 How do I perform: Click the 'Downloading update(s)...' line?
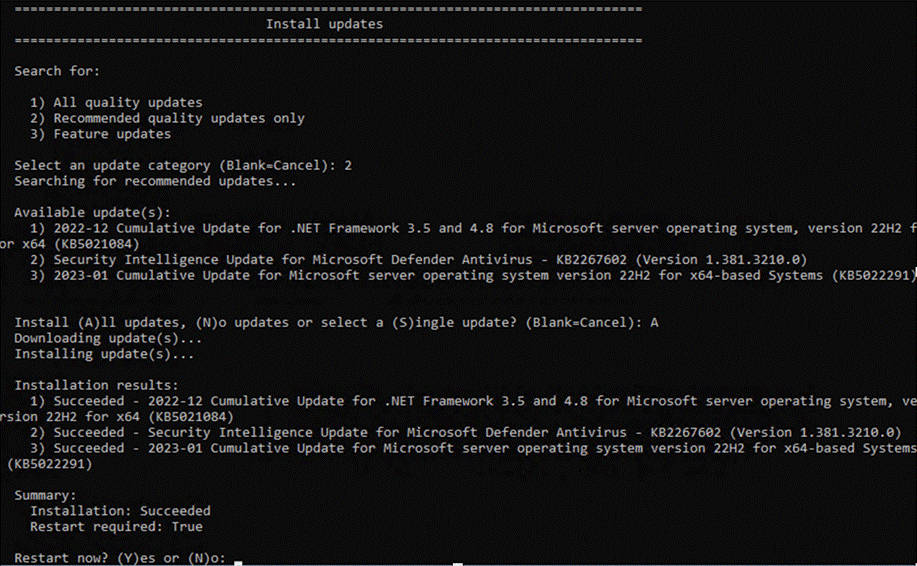pos(108,339)
